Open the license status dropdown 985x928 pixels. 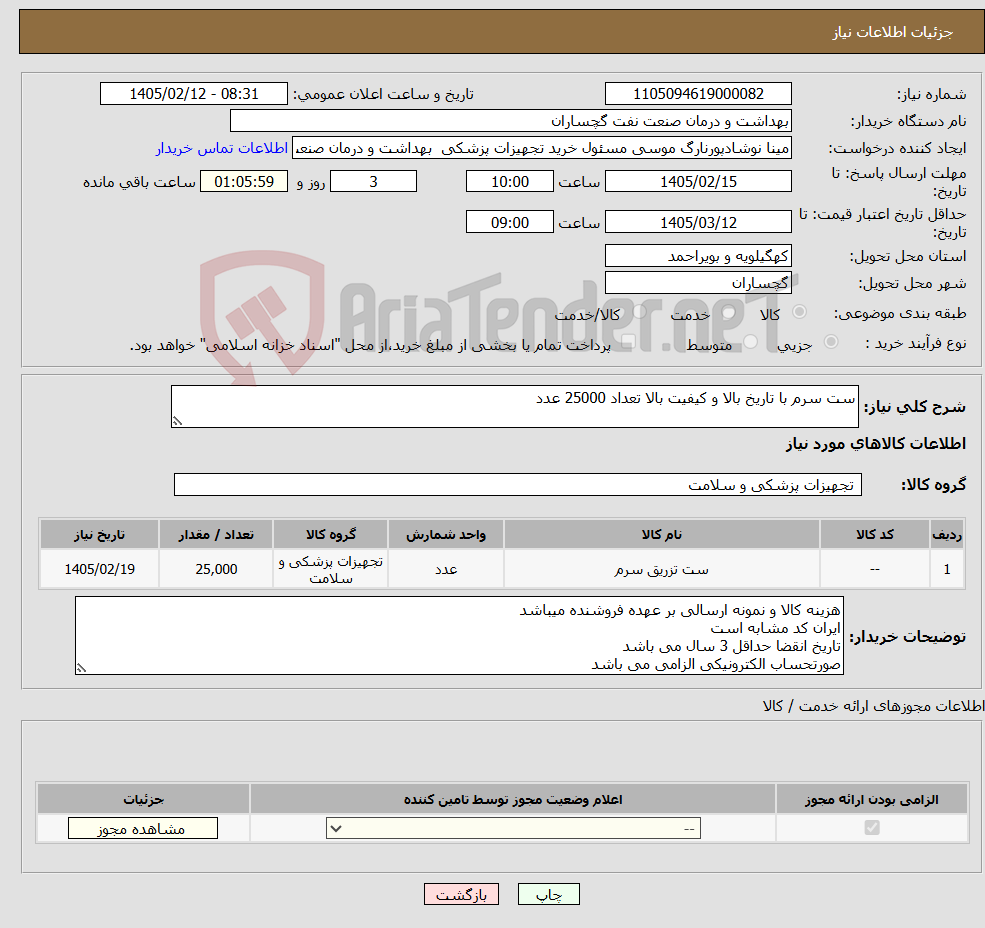tap(513, 828)
